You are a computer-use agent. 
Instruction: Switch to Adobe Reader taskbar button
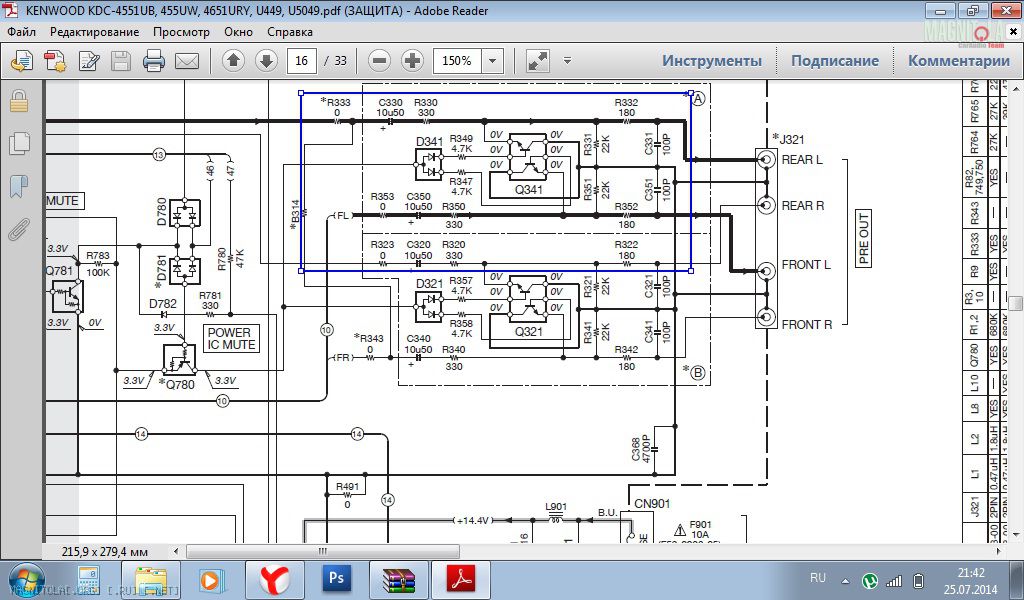point(461,580)
